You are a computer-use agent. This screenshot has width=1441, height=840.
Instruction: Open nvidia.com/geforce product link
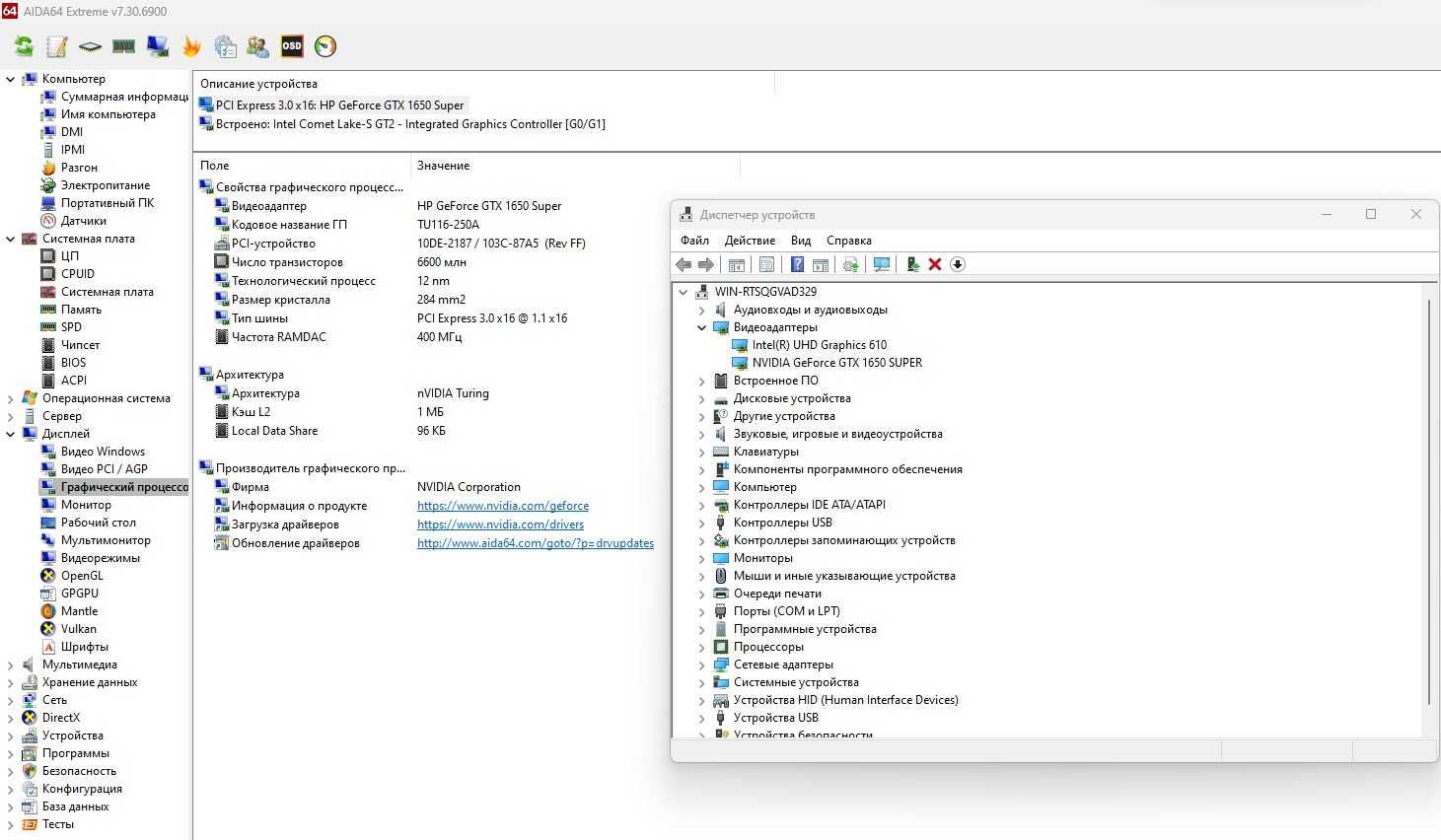point(503,506)
